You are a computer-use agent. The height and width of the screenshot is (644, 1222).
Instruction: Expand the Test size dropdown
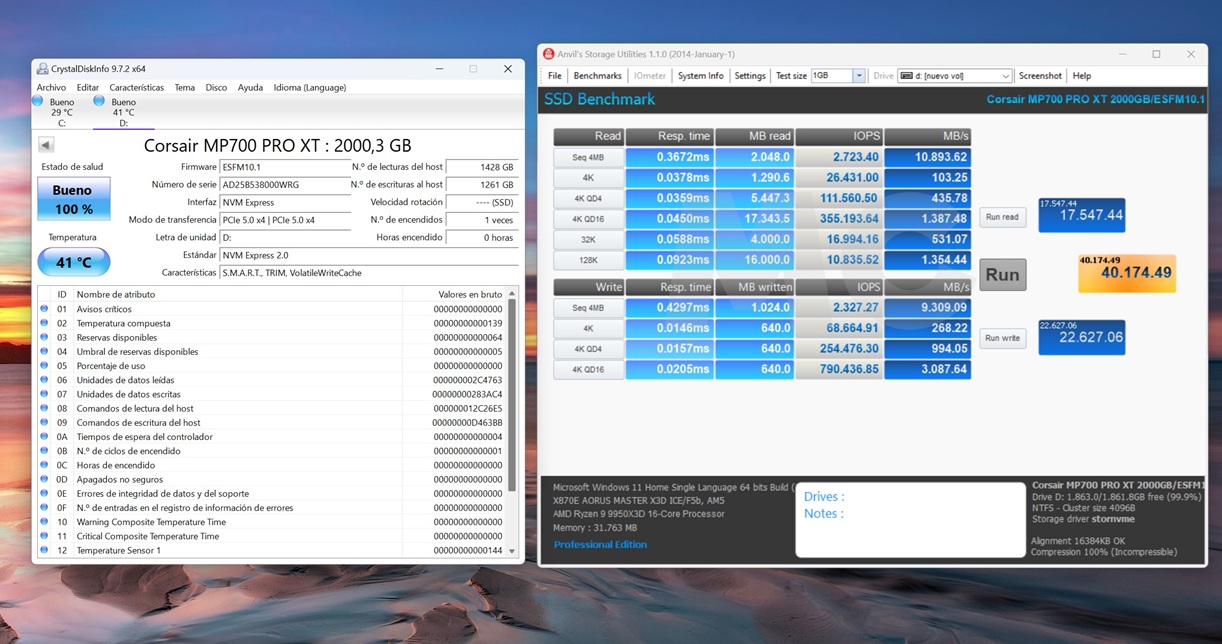click(x=860, y=75)
